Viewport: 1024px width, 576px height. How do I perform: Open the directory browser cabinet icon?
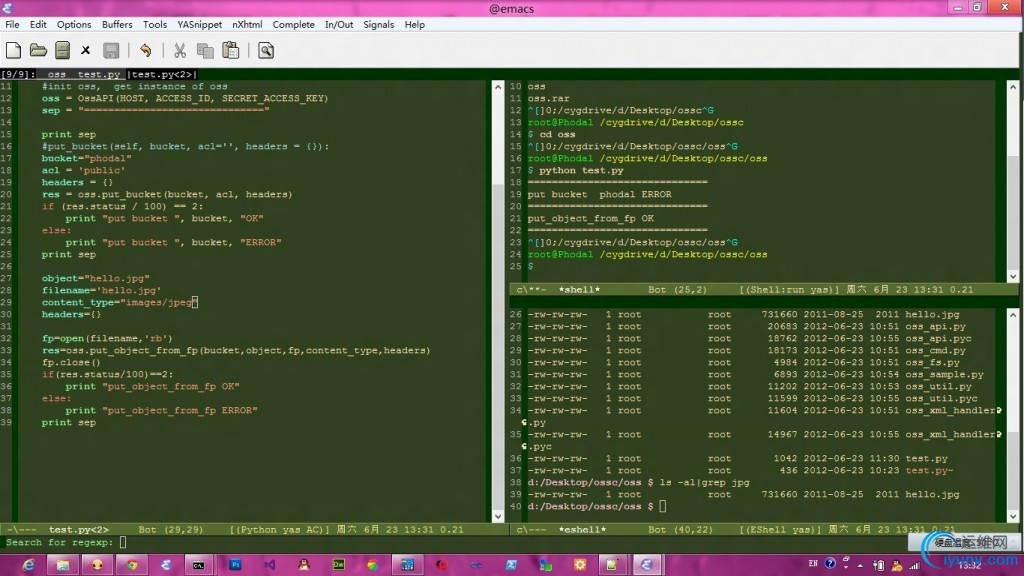point(63,50)
